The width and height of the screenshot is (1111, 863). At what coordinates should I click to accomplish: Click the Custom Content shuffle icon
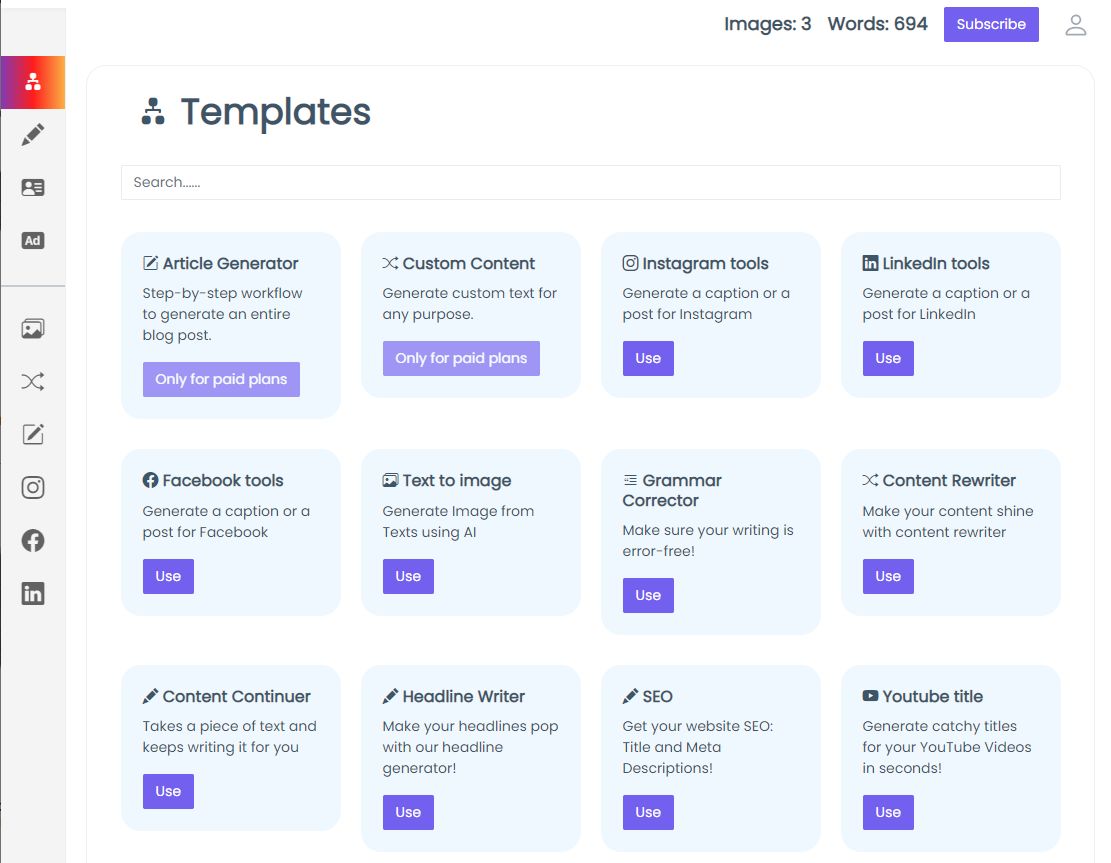pyautogui.click(x=390, y=264)
